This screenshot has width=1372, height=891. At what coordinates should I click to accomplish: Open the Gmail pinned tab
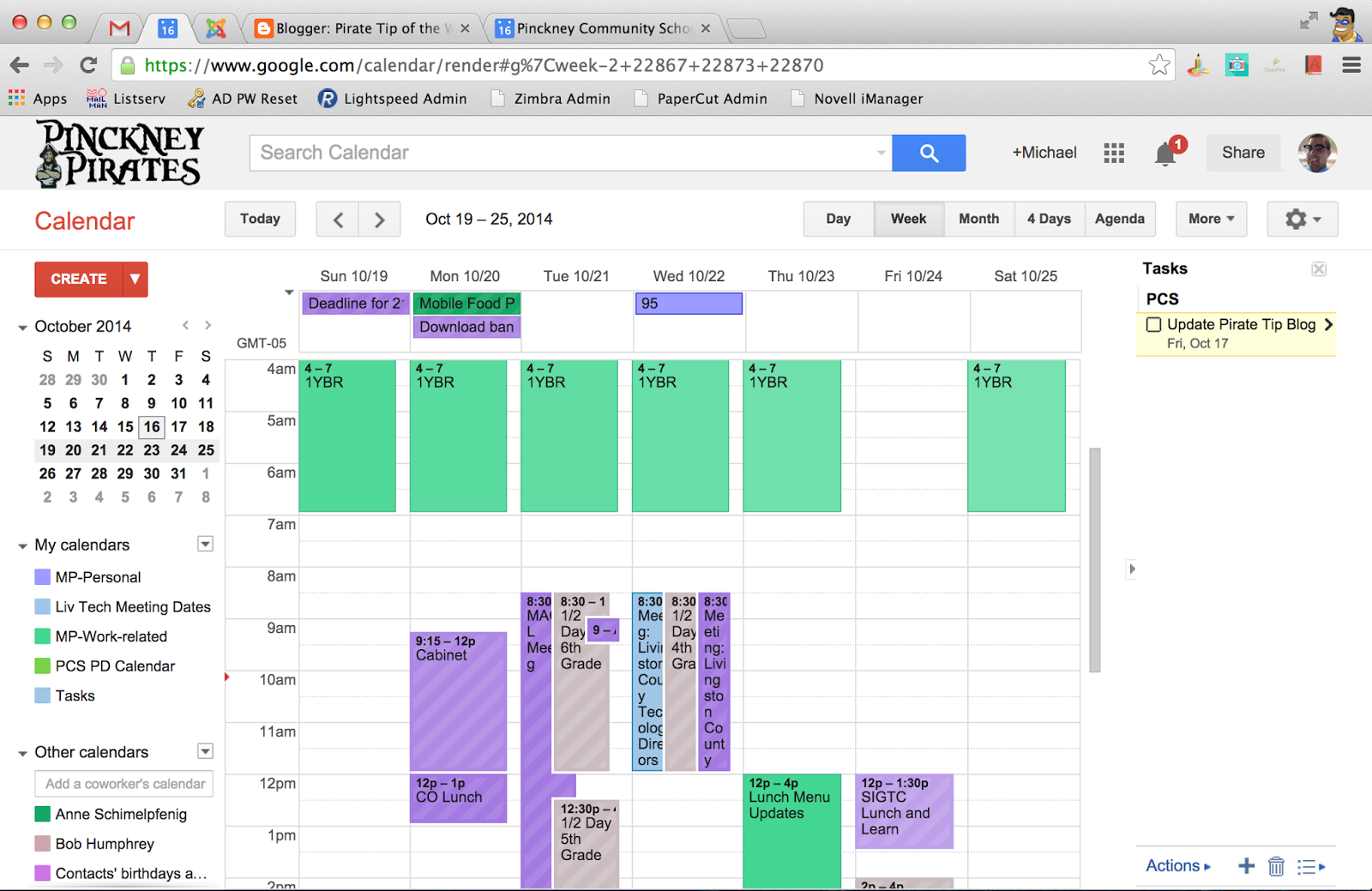[x=119, y=27]
